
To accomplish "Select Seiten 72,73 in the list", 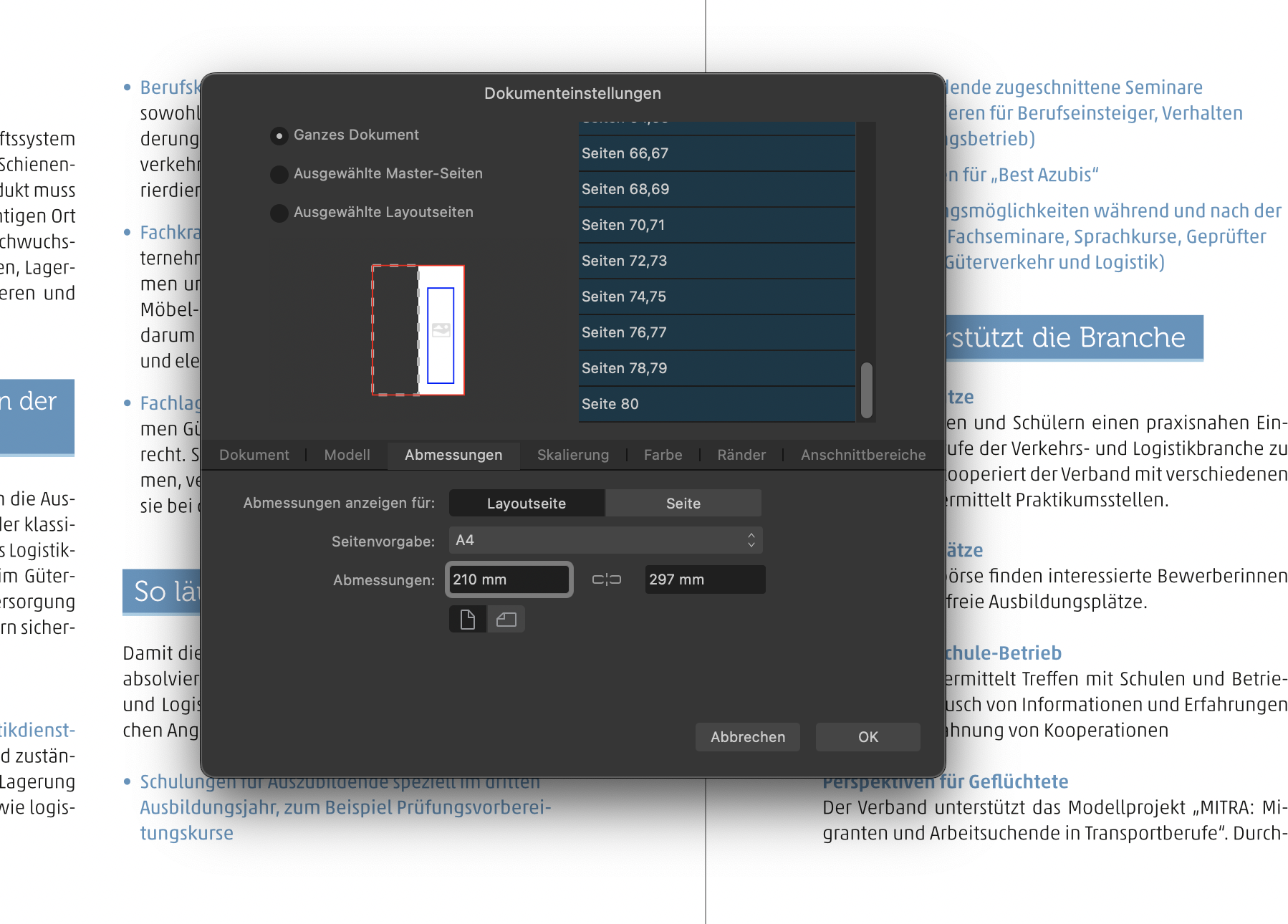I will [x=717, y=261].
